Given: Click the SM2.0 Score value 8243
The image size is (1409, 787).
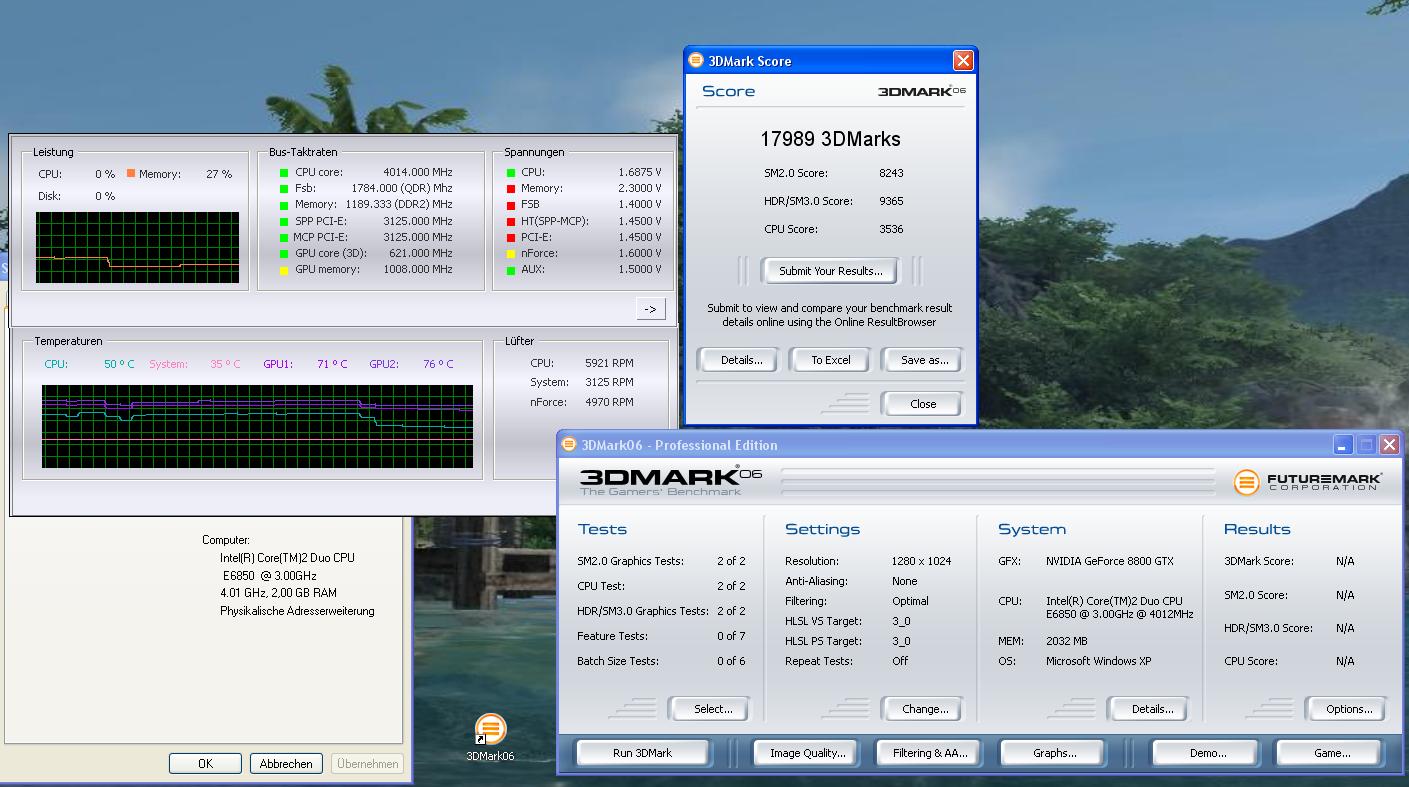Looking at the screenshot, I should [891, 173].
